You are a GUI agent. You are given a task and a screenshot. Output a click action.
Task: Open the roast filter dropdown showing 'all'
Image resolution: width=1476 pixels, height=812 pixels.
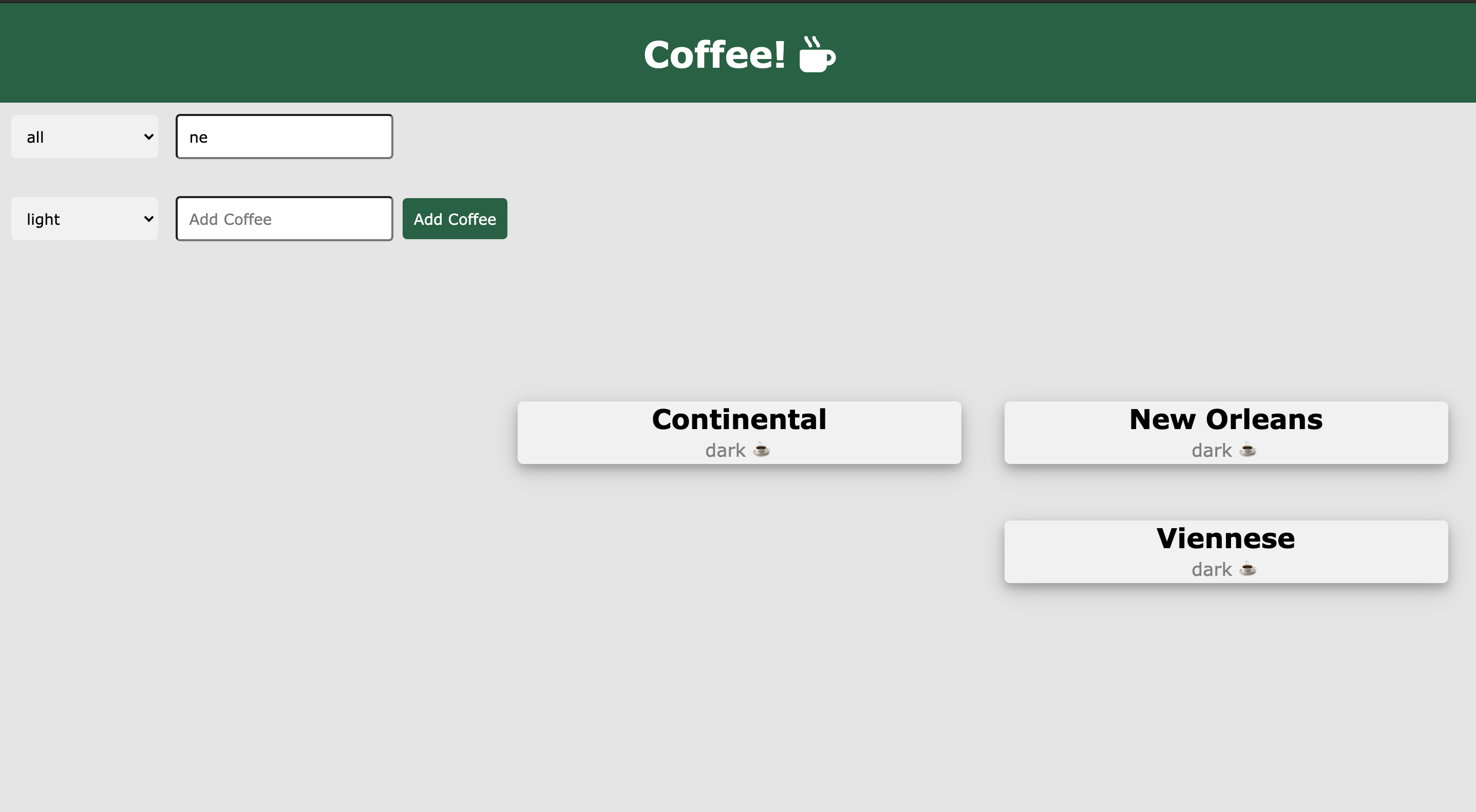click(x=84, y=137)
